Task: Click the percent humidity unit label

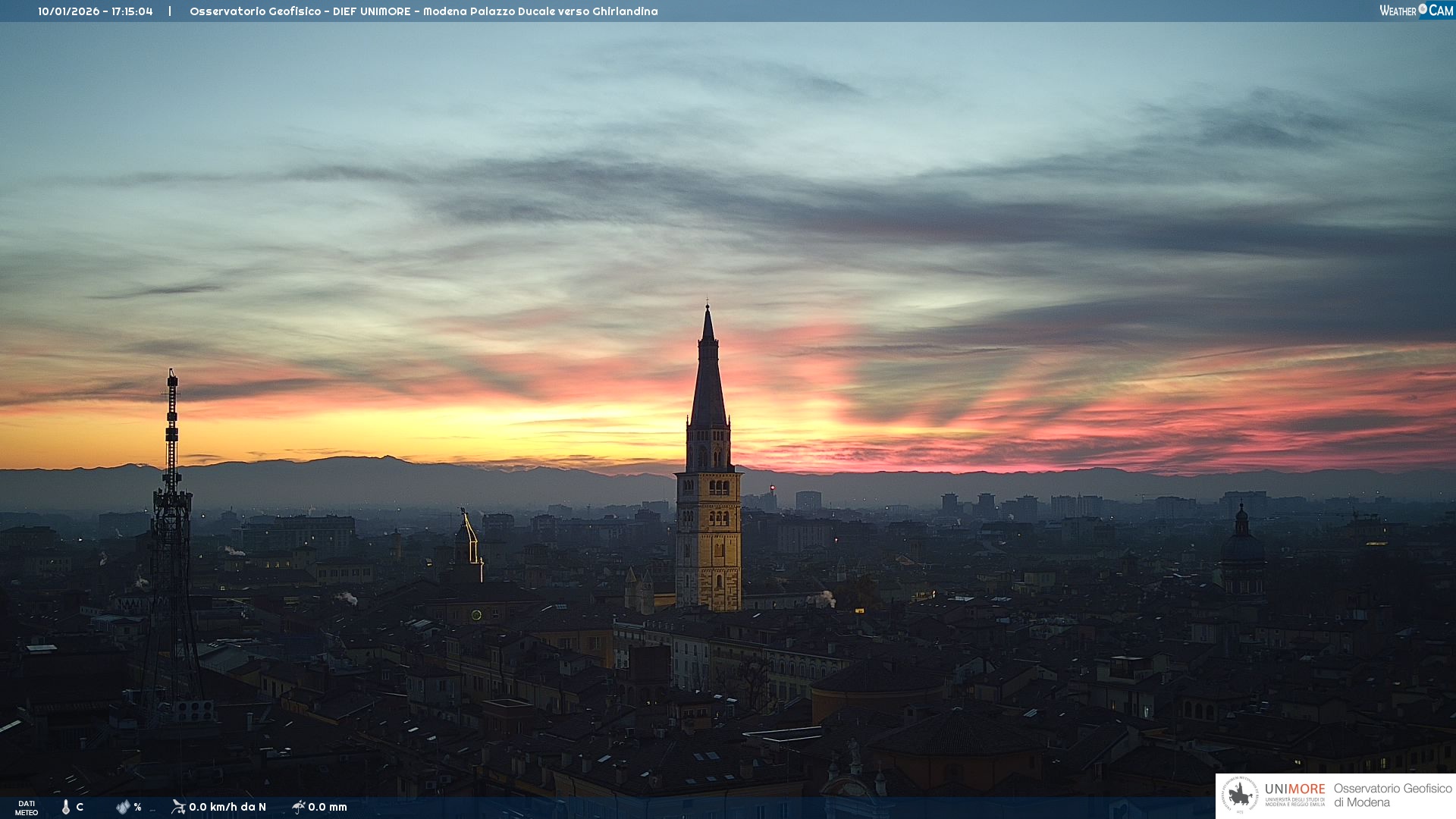Action: pyautogui.click(x=138, y=807)
